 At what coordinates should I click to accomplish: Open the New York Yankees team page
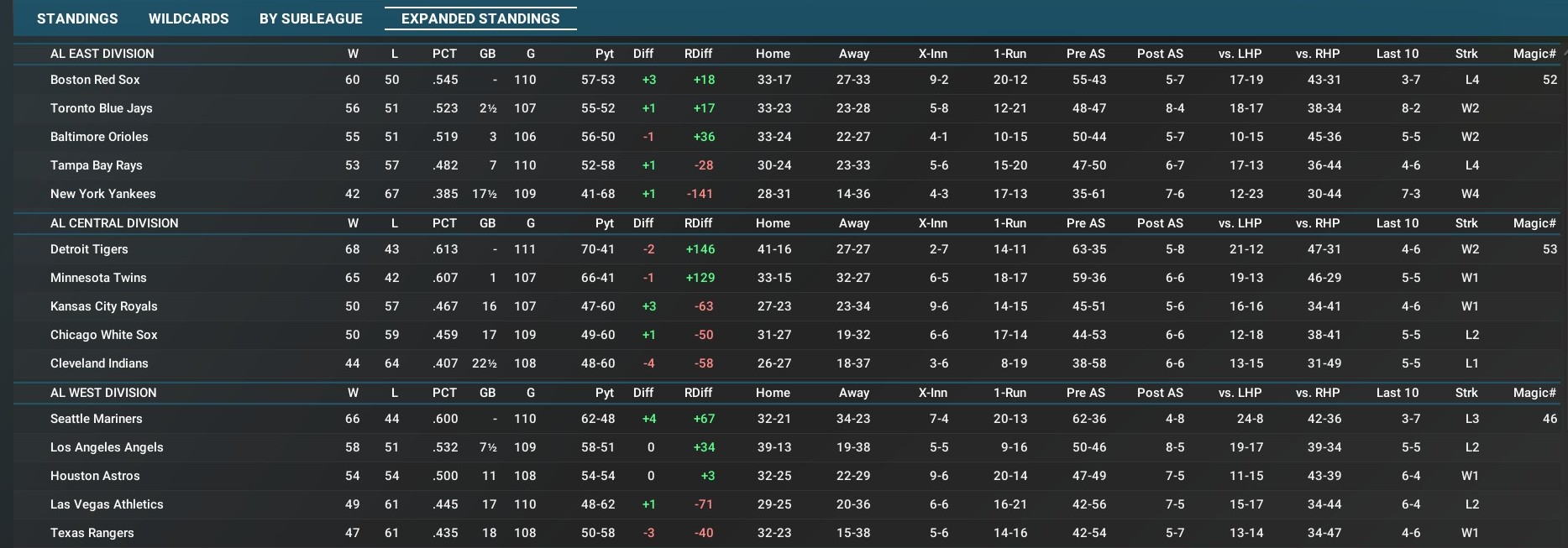[102, 194]
